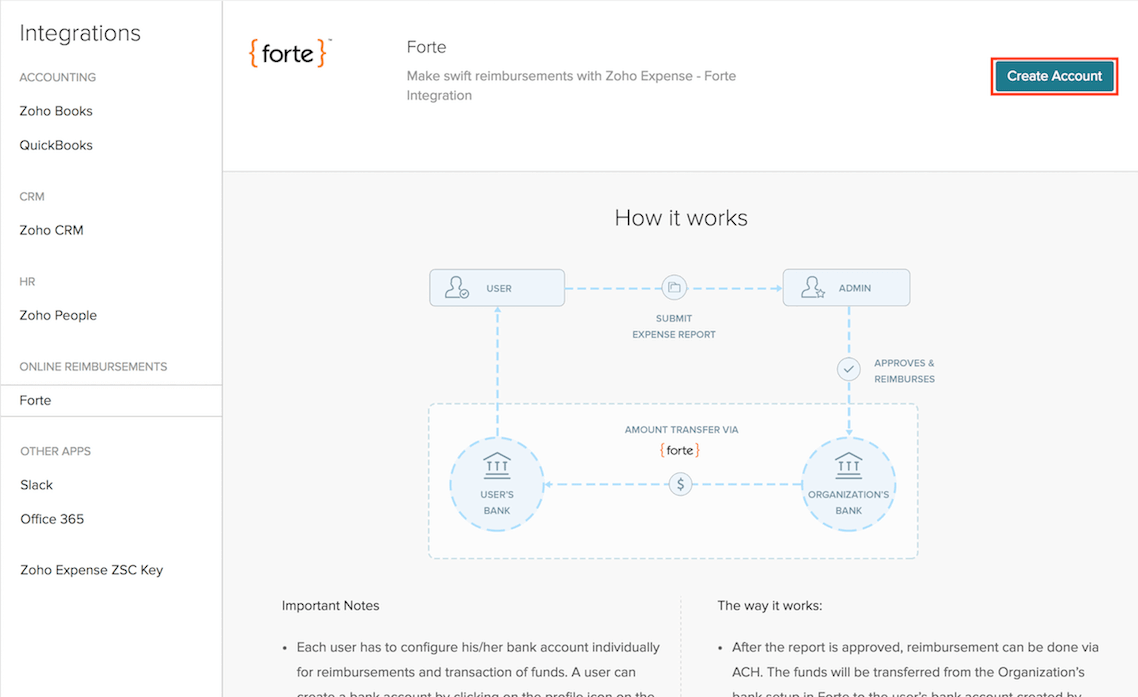Open Zoho Books integration

(56, 111)
